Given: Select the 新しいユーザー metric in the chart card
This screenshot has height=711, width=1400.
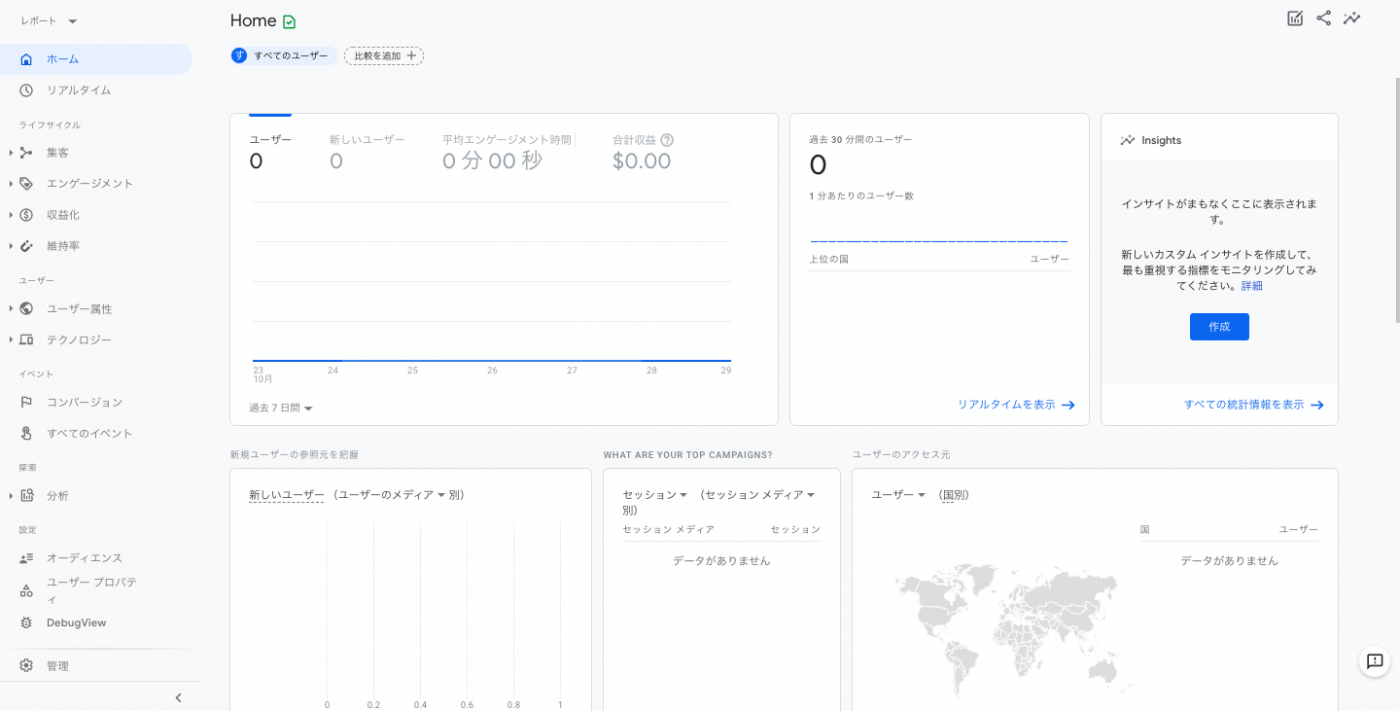Looking at the screenshot, I should click(366, 140).
